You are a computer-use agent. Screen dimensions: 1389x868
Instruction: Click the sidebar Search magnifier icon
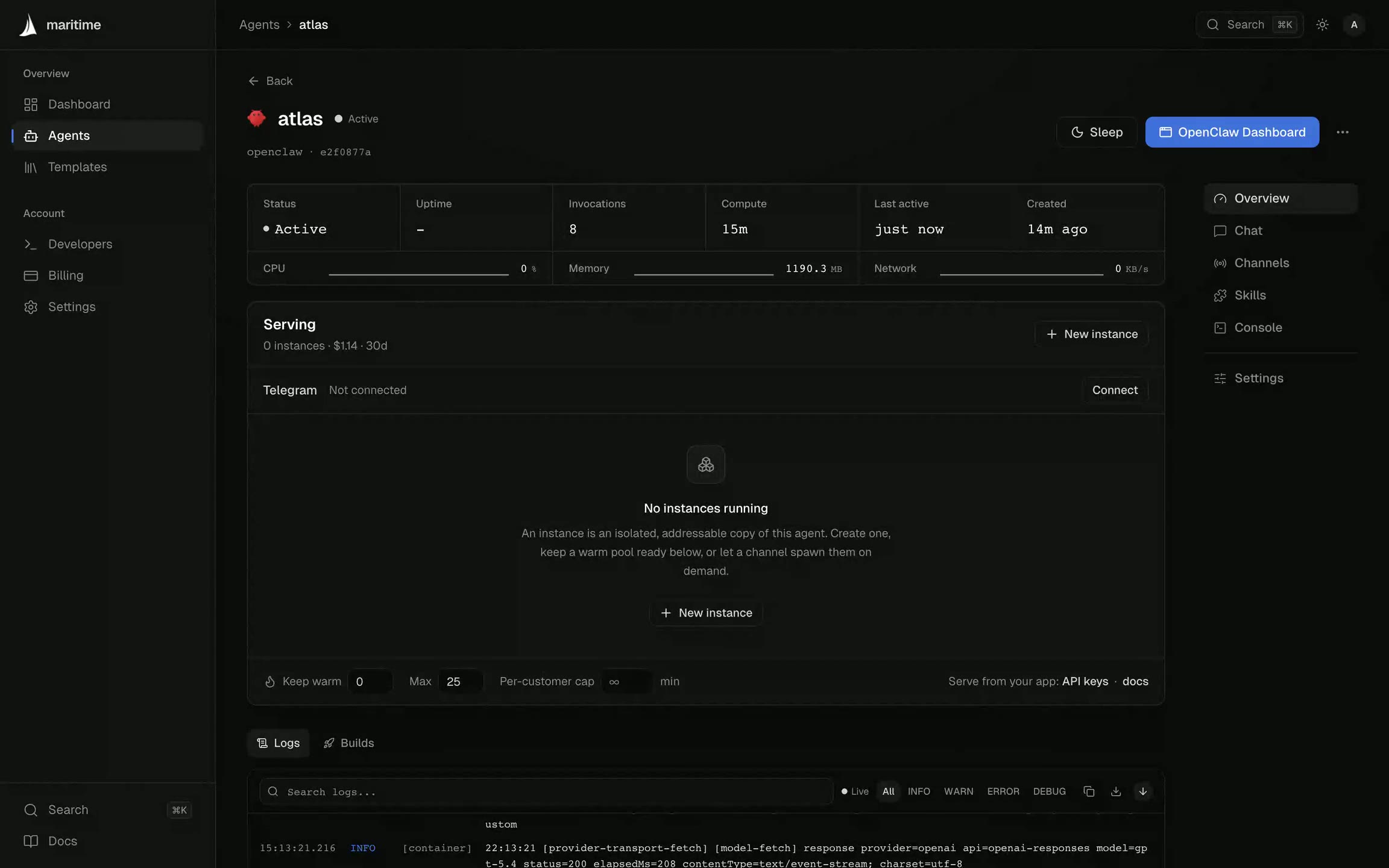coord(31,810)
